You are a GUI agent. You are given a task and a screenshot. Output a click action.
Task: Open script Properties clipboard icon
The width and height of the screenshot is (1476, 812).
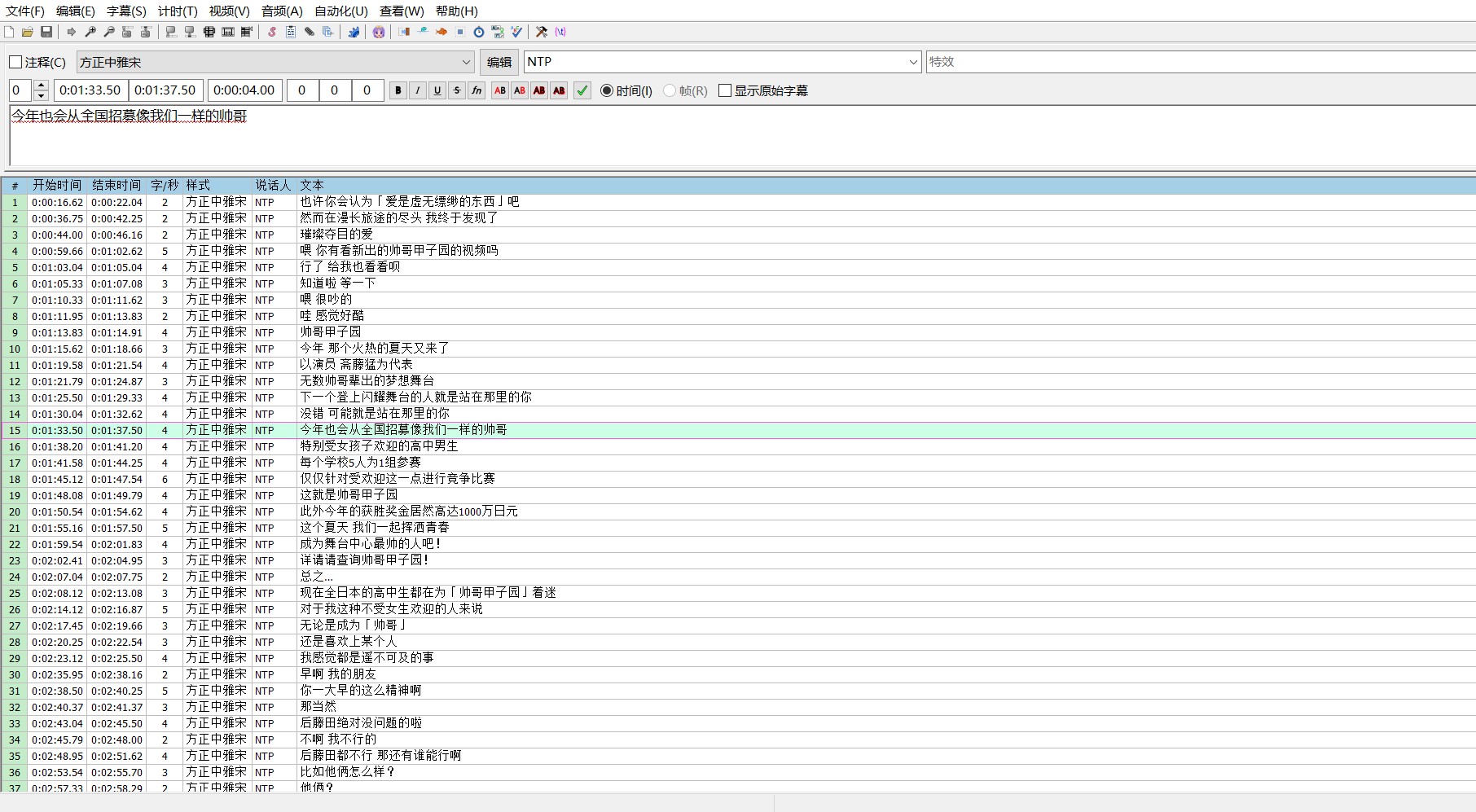[x=291, y=32]
